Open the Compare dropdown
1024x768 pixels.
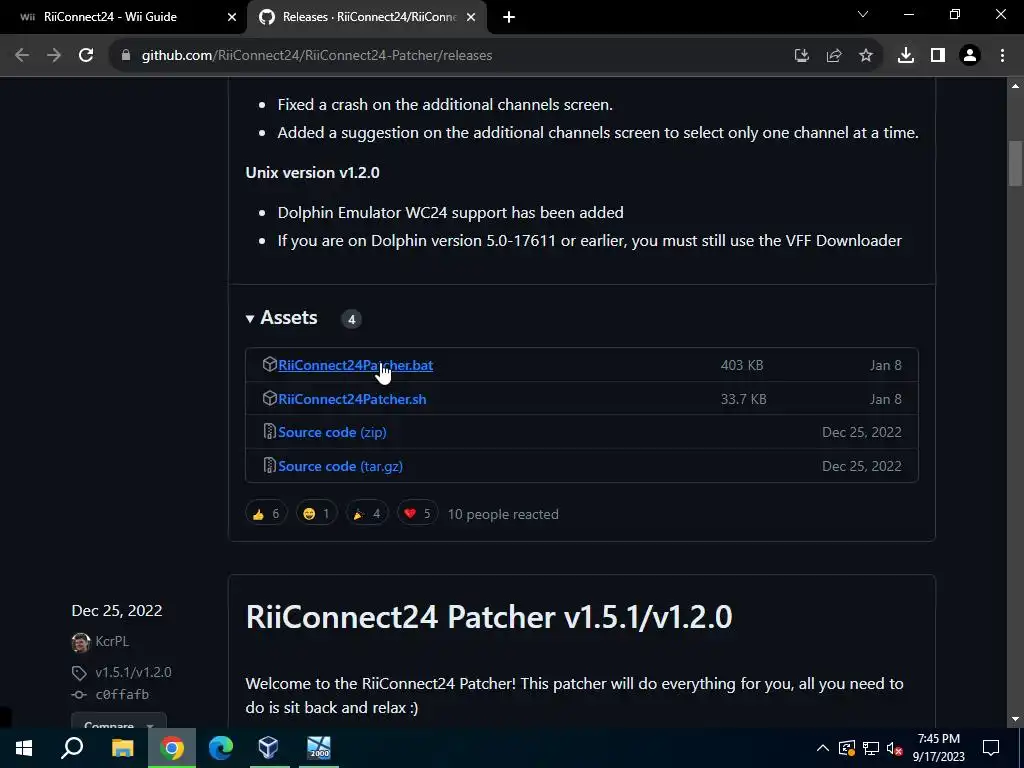click(x=119, y=722)
